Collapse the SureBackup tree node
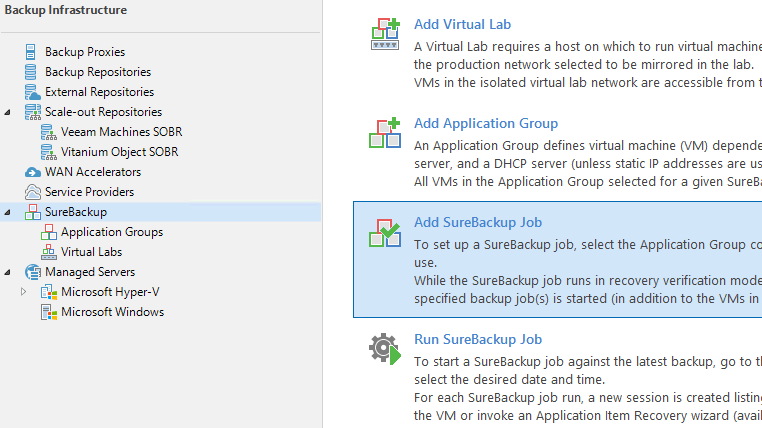The image size is (762, 428). (7, 212)
